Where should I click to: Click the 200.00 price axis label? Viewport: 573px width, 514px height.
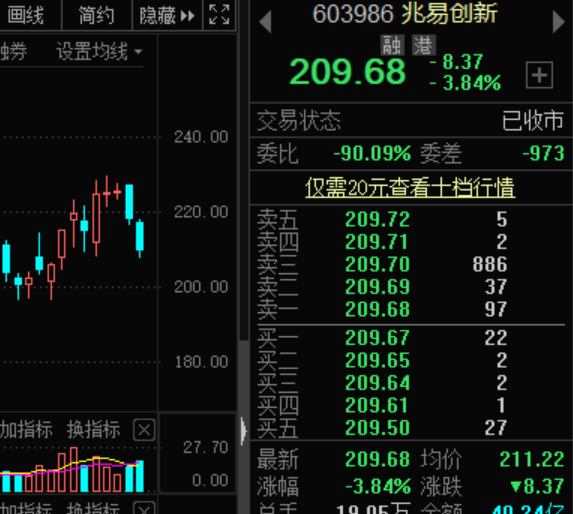[x=201, y=287]
